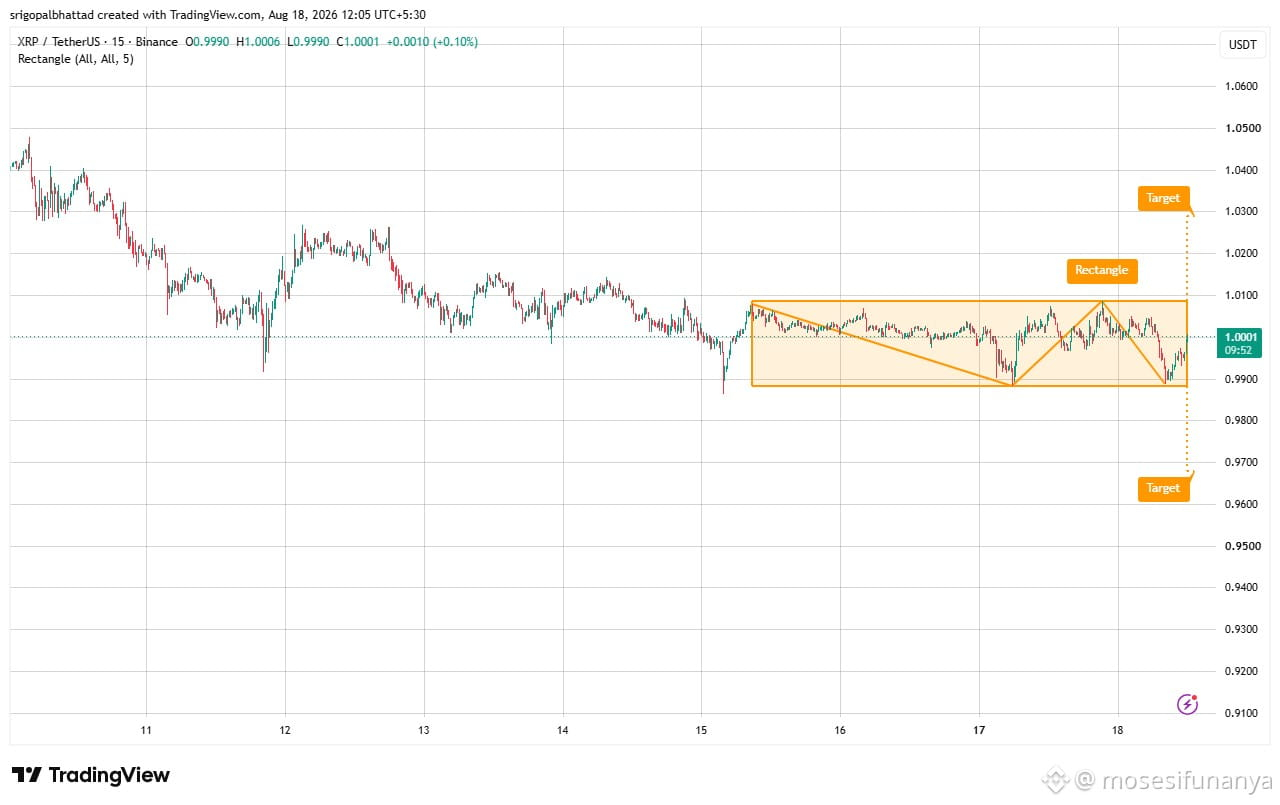This screenshot has width=1280, height=805.
Task: Click the 0.9600 price axis label
Action: point(1241,504)
